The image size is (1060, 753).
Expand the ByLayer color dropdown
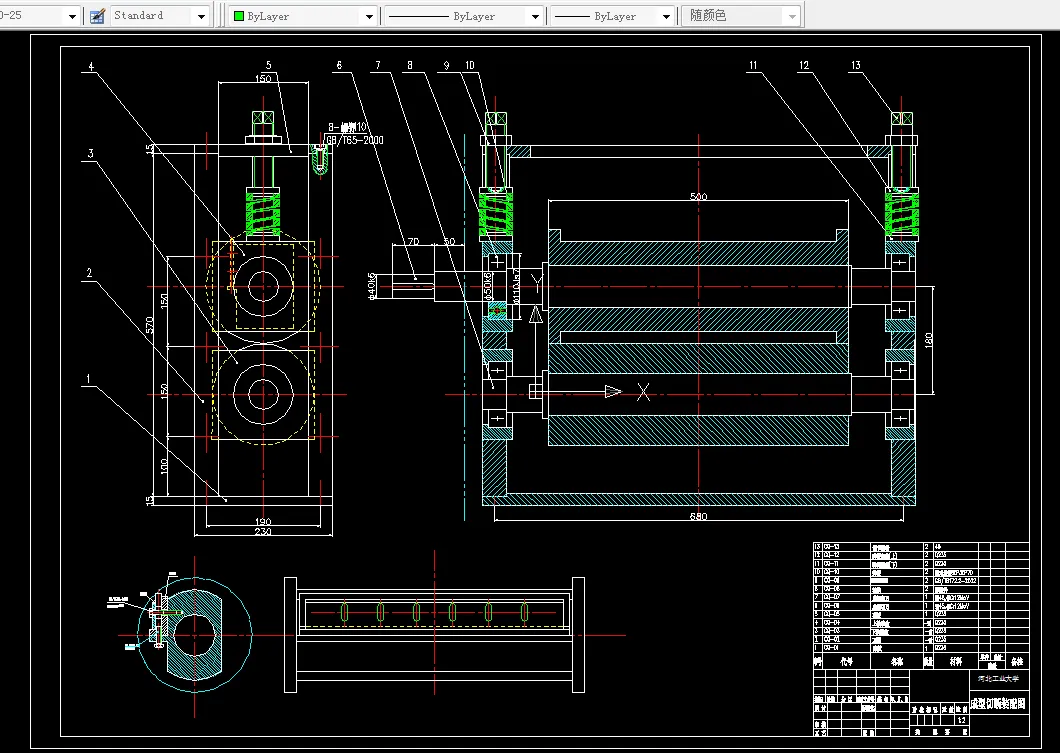coord(368,16)
